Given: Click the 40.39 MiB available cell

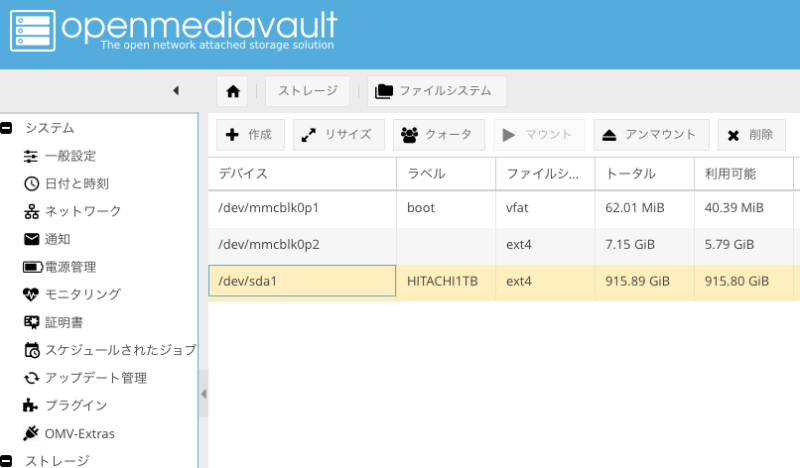Looking at the screenshot, I should [743, 208].
